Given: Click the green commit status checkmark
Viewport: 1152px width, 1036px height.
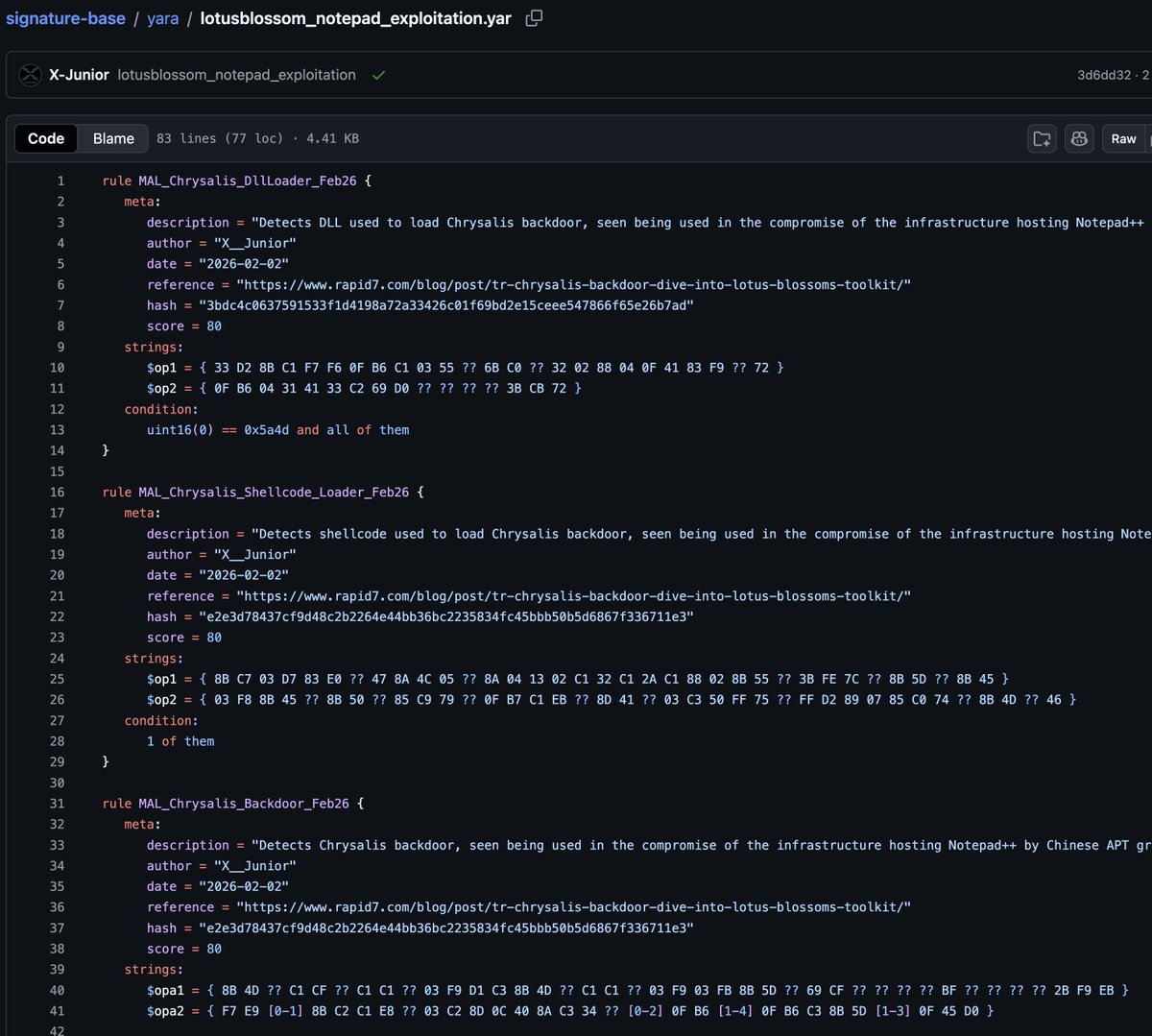Looking at the screenshot, I should tap(378, 75).
